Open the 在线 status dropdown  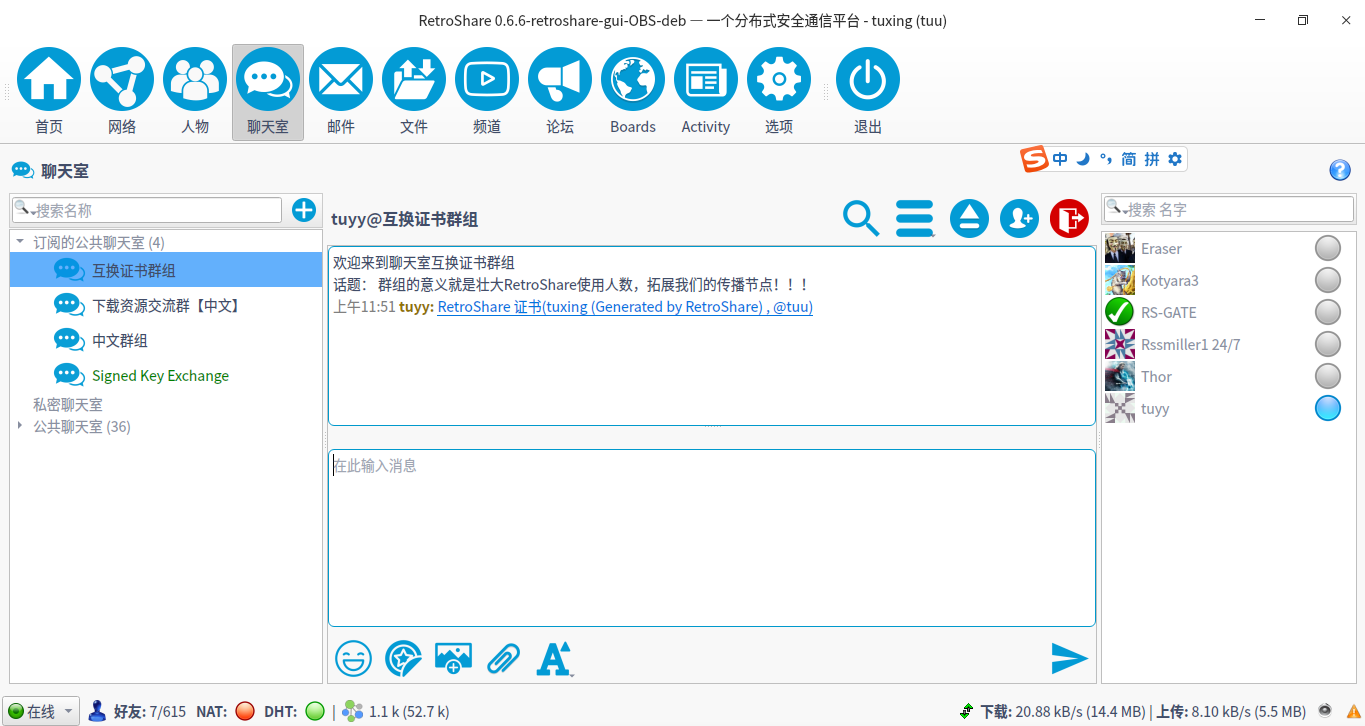click(x=41, y=712)
